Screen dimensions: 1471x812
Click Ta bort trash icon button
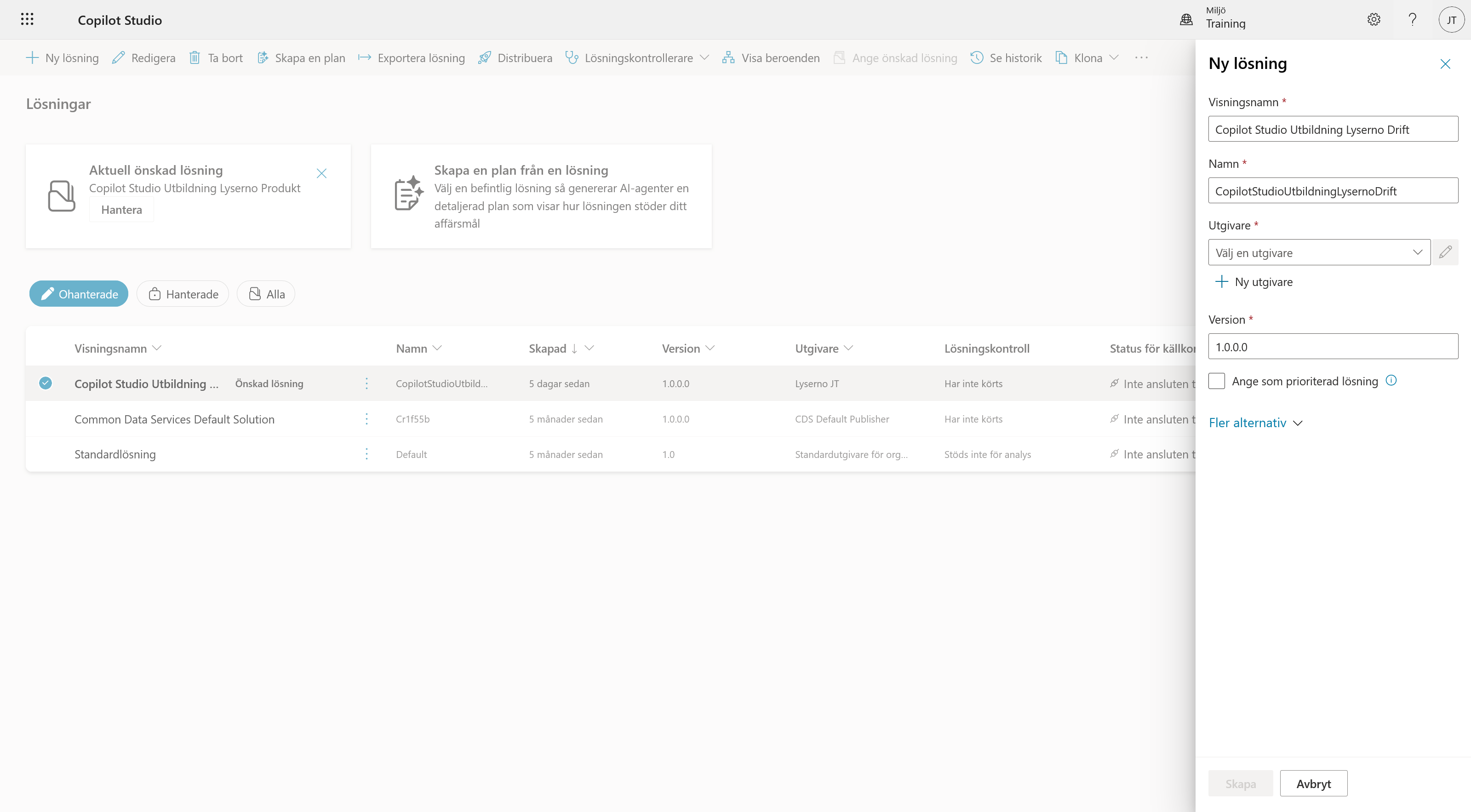[216, 57]
